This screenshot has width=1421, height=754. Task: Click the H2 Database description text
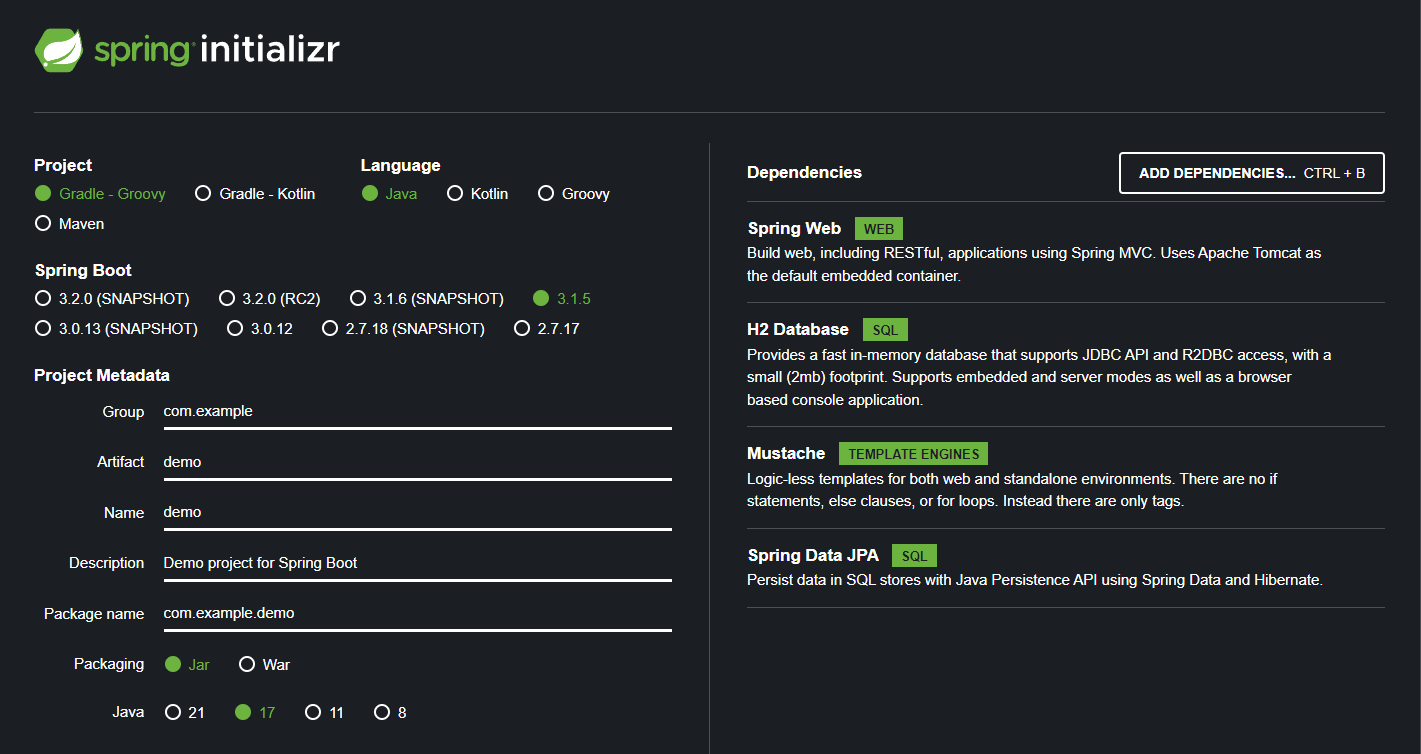[1039, 377]
